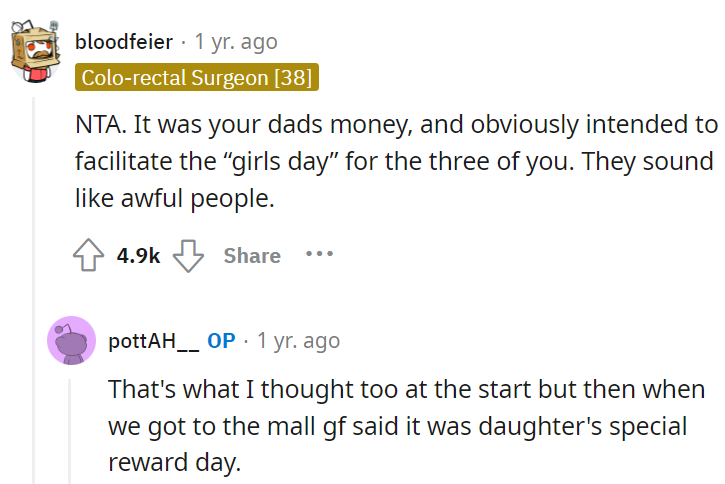Click the blue OP badge

221,341
